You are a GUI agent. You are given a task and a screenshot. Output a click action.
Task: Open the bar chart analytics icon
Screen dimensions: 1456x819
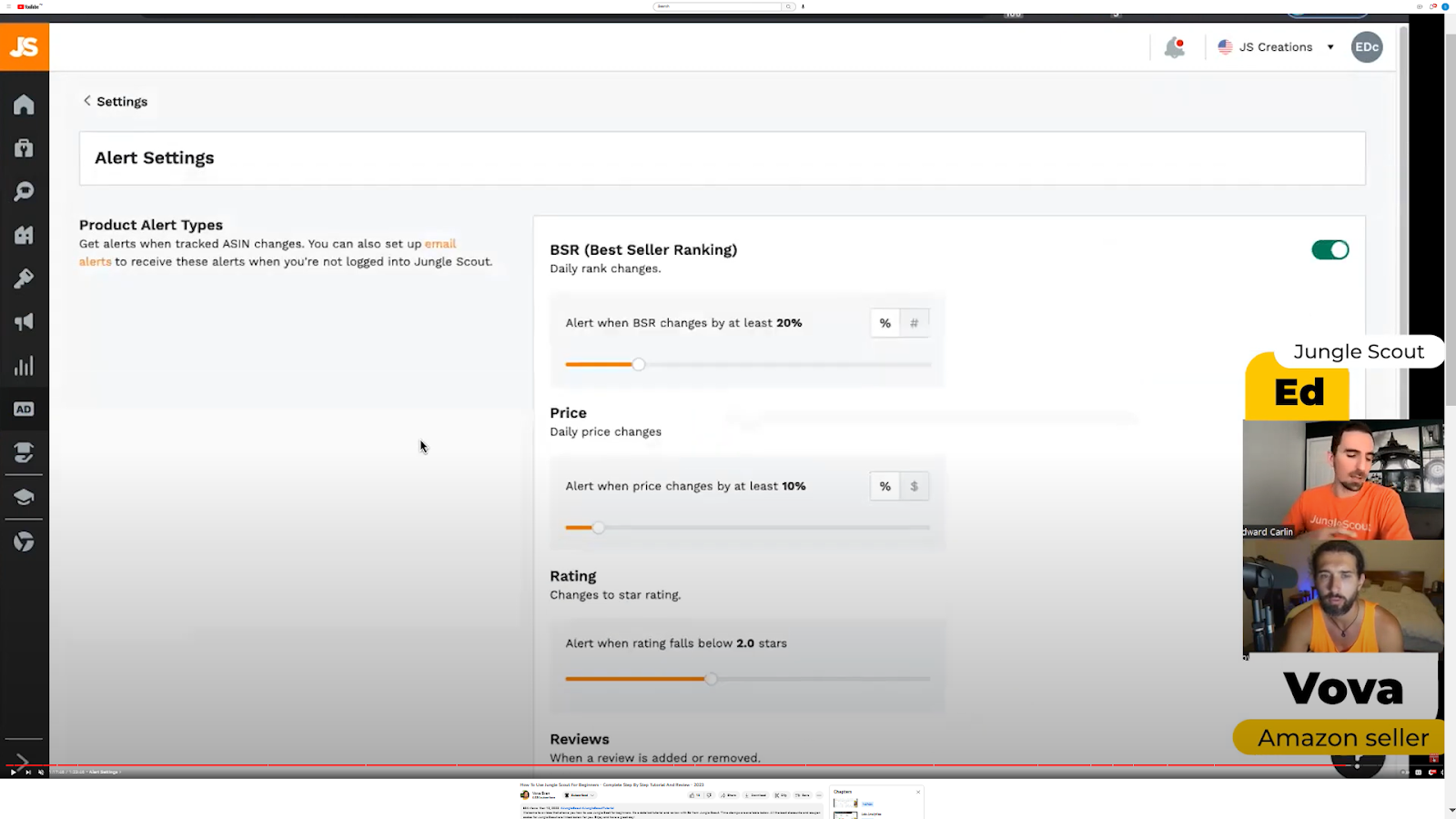(x=25, y=366)
